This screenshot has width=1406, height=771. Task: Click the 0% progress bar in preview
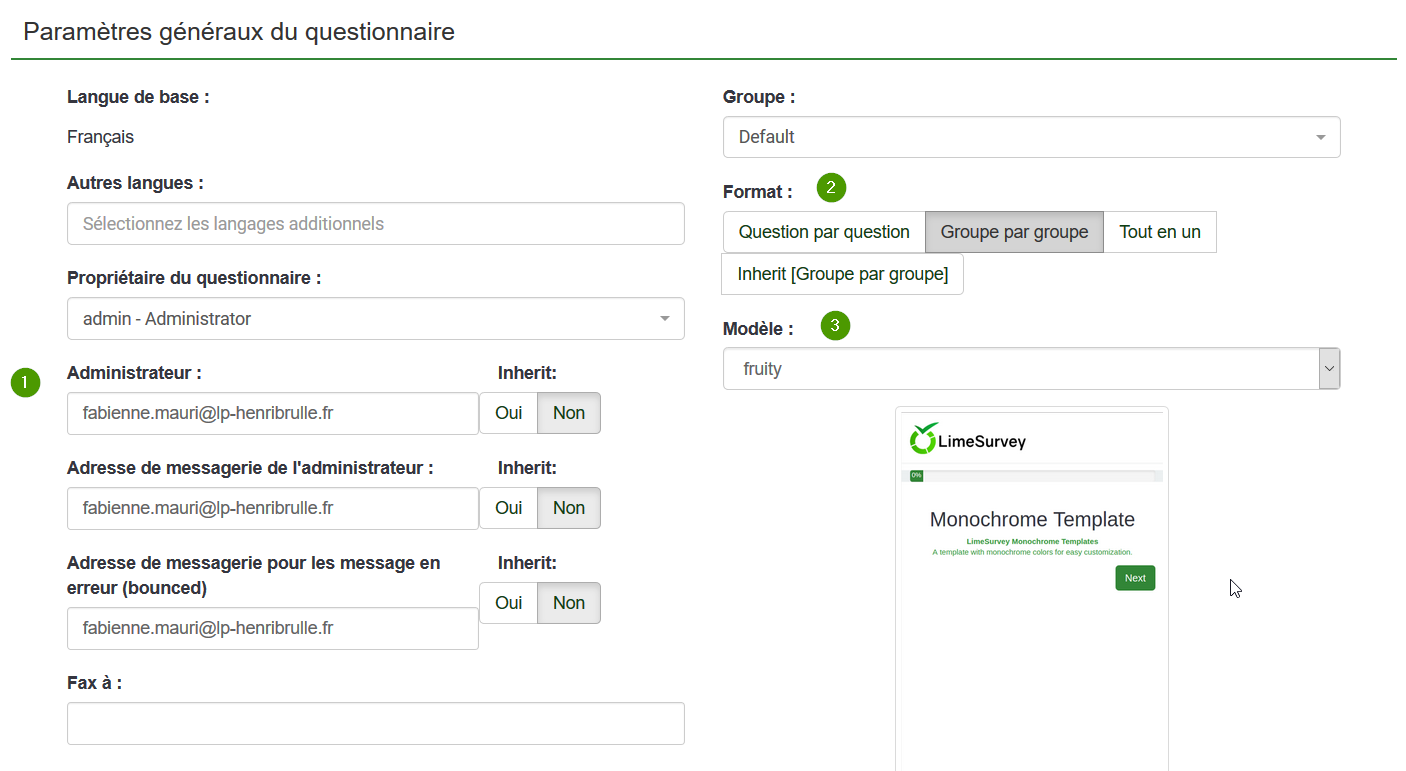(x=1031, y=476)
